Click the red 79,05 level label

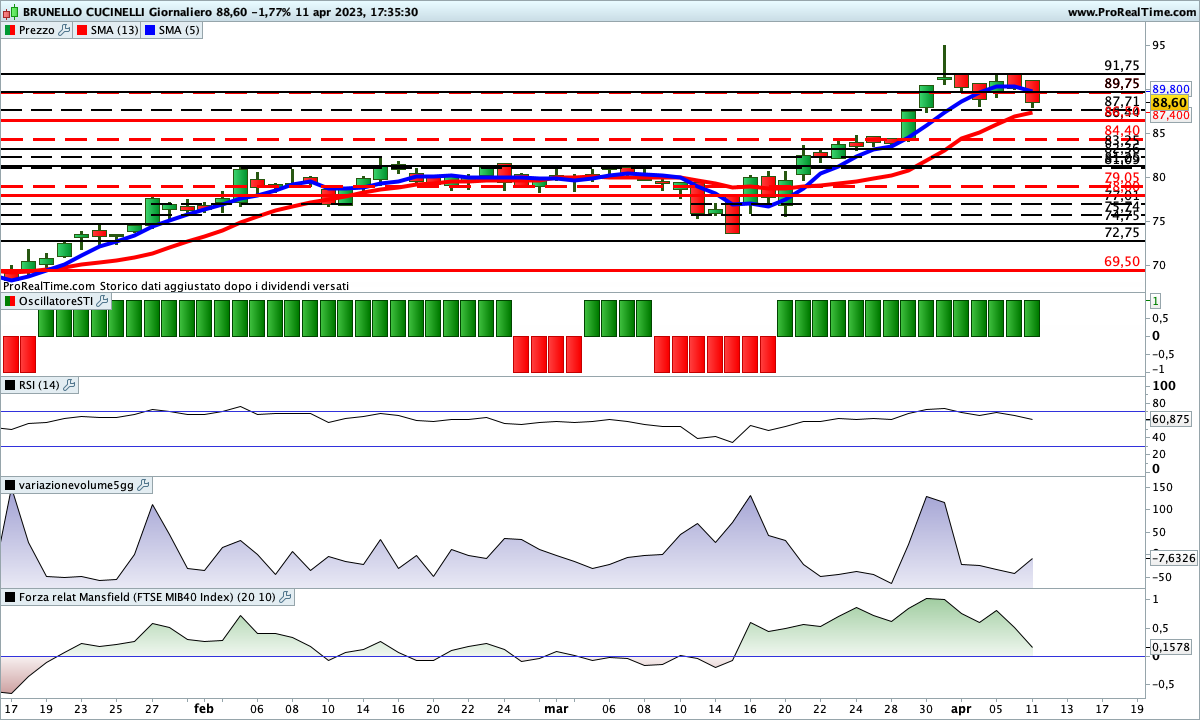point(1122,178)
